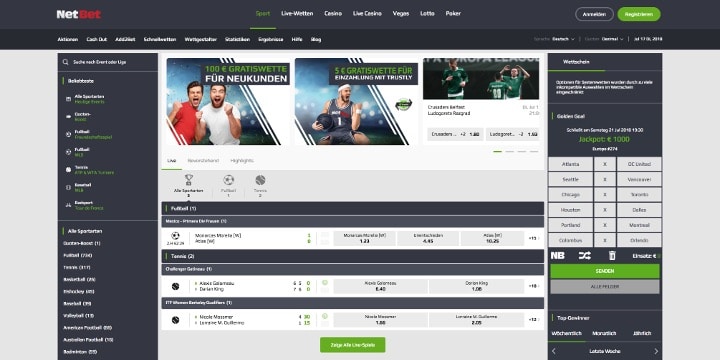Click the Alle Felder button
720x360 pixels.
[605, 287]
